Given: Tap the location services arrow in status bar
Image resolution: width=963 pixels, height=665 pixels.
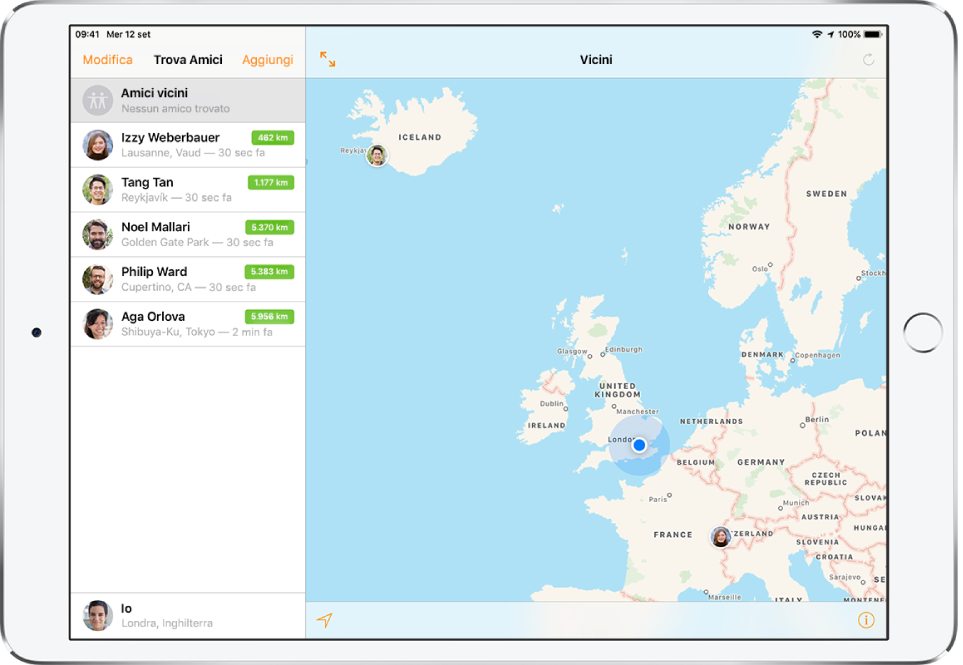Looking at the screenshot, I should [x=830, y=34].
